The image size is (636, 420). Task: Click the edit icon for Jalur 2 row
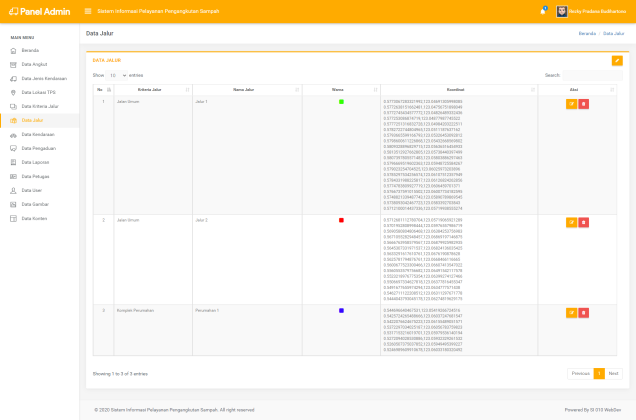coord(571,221)
